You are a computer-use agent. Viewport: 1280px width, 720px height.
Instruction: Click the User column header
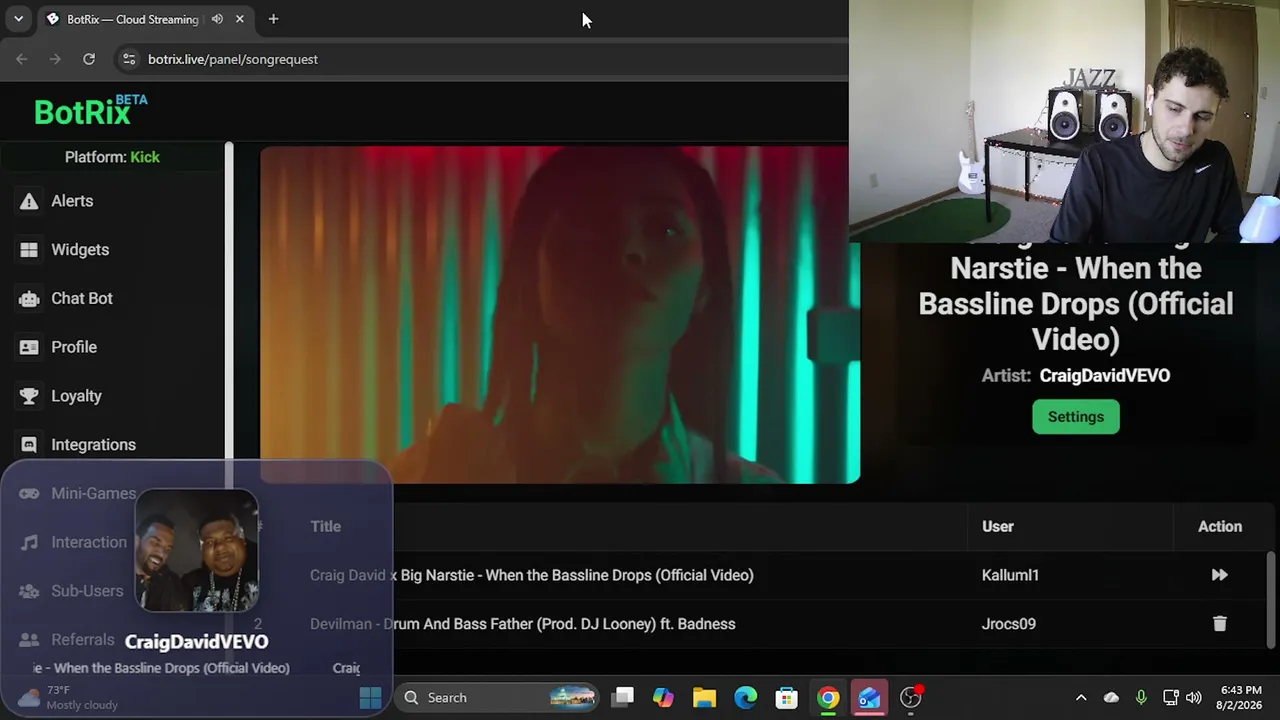pyautogui.click(x=998, y=526)
